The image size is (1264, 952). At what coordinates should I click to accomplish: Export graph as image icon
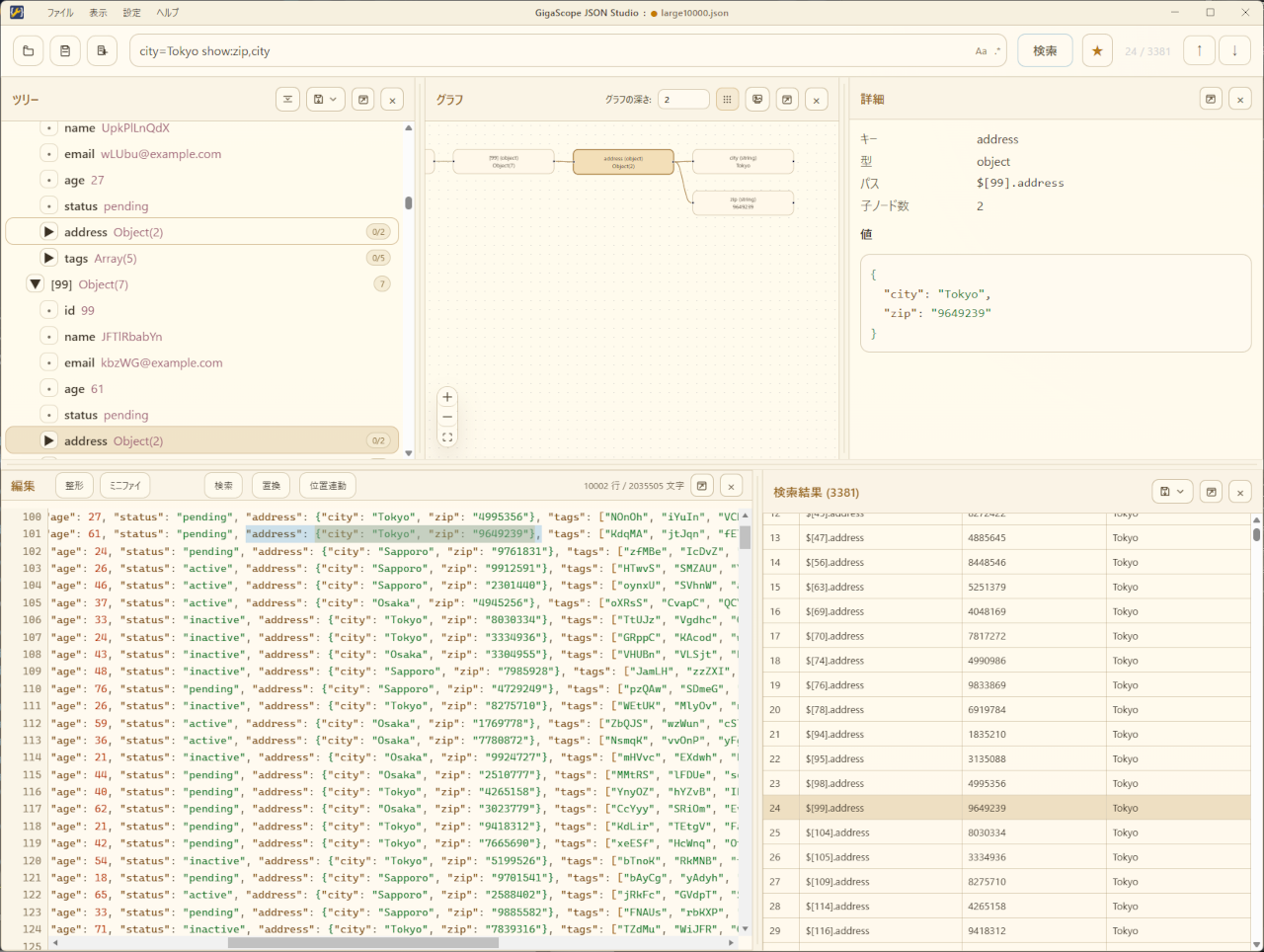coord(757,100)
